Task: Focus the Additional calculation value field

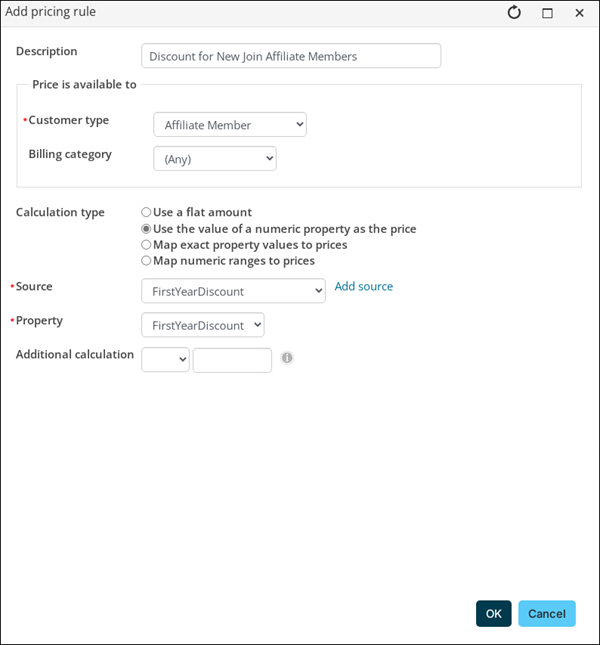Action: pyautogui.click(x=232, y=360)
